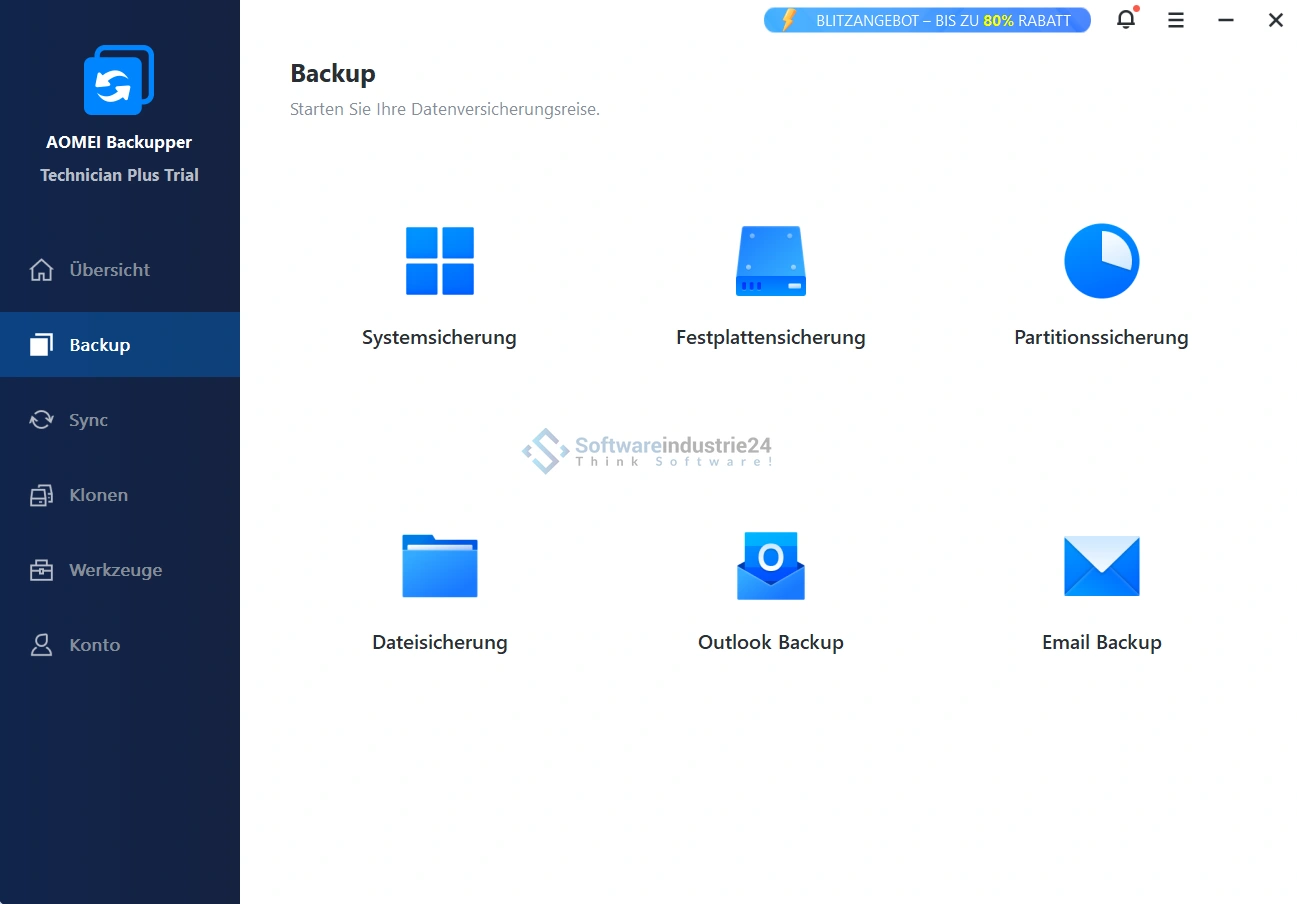Click the Outlook Backup text label
Viewport: 1297px width, 904px height.
coord(770,643)
